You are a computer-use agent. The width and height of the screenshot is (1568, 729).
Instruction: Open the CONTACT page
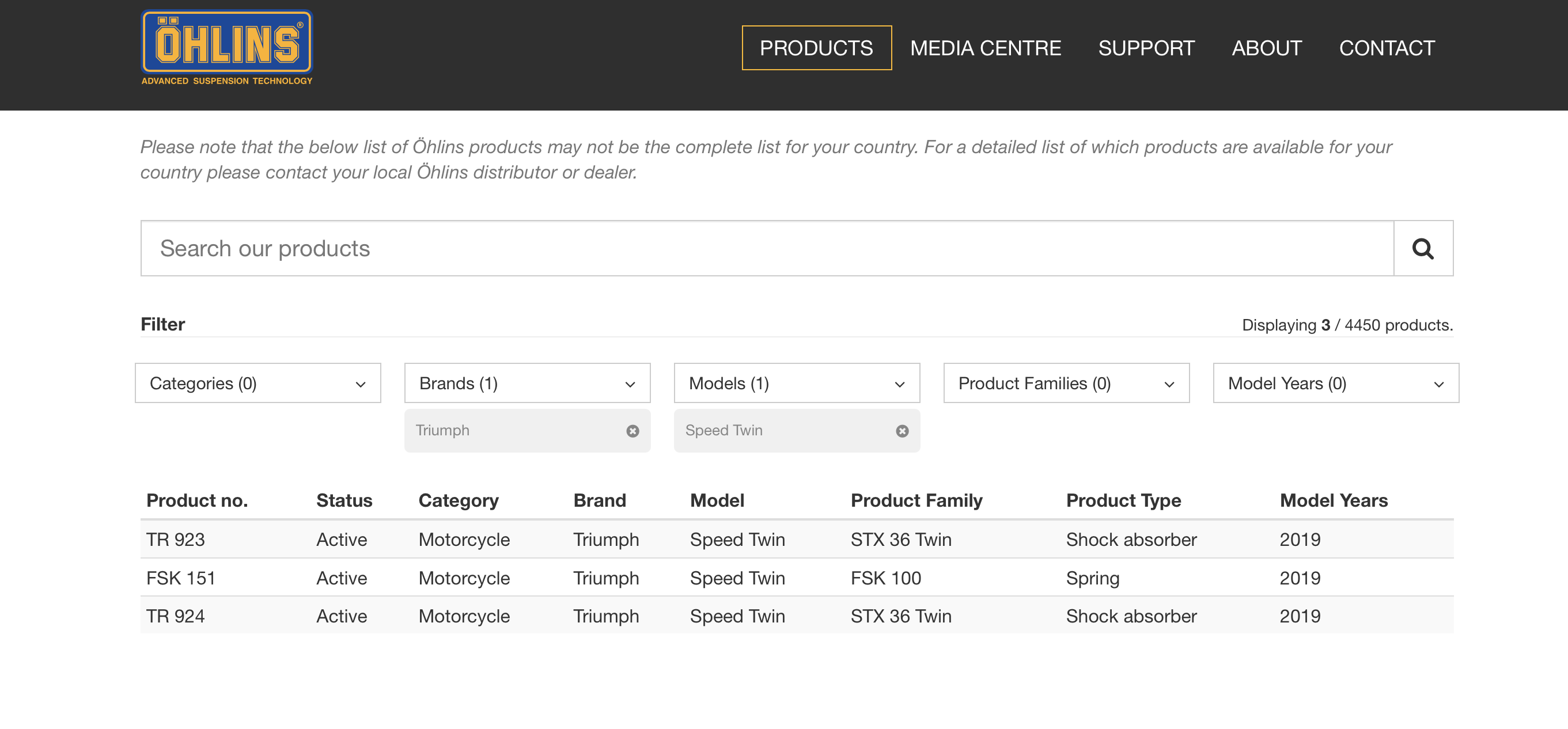(1387, 48)
